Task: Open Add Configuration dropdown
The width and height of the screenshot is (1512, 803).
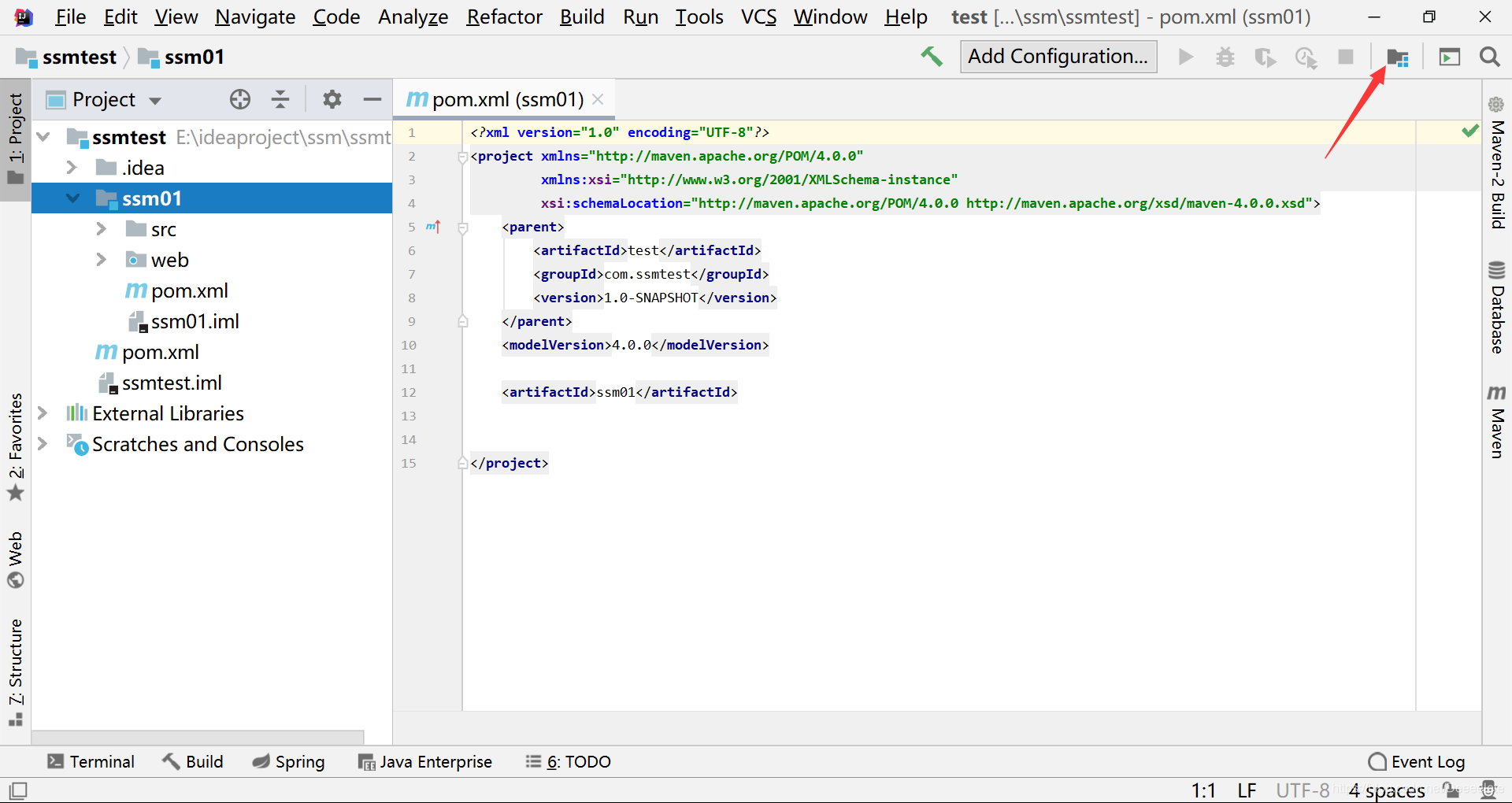Action: [1058, 57]
